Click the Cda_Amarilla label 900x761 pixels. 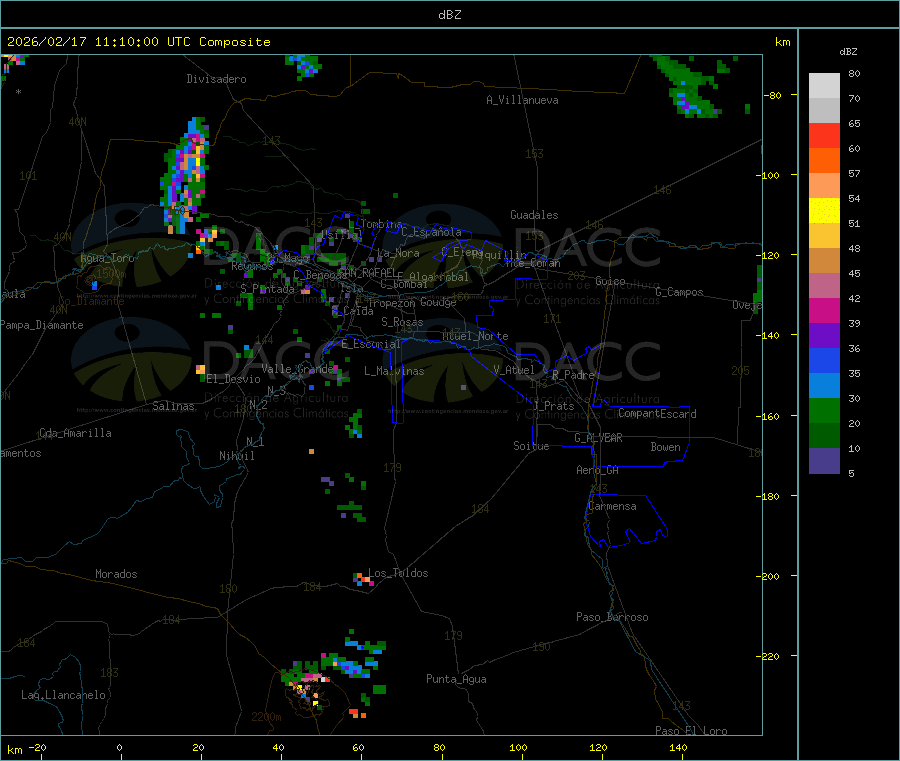point(75,433)
